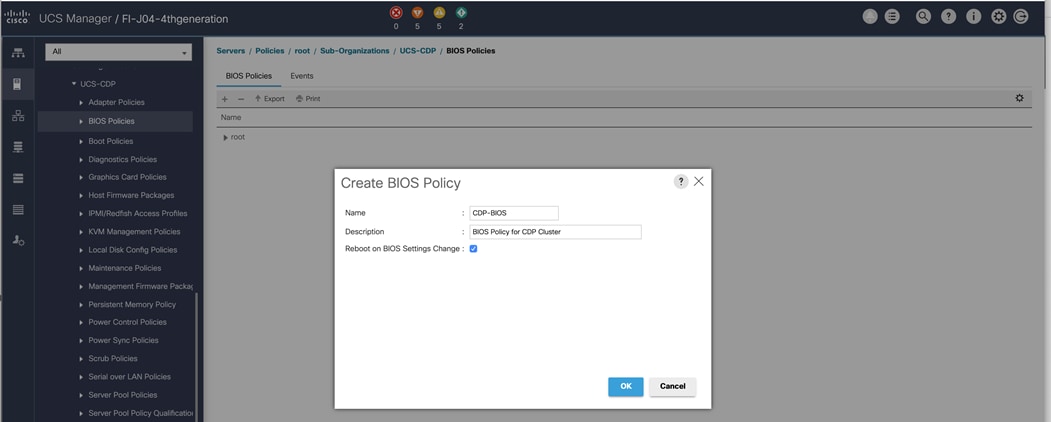
Task: Click the Name column header
Action: (x=231, y=117)
